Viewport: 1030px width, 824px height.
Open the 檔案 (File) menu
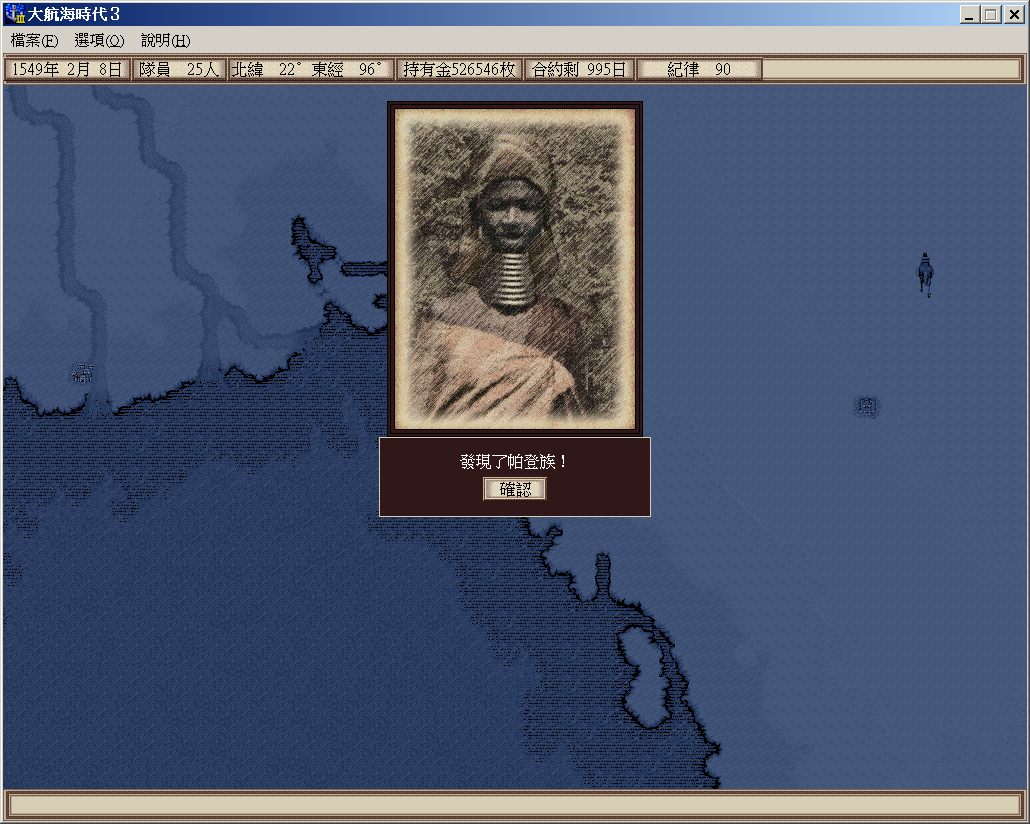34,41
